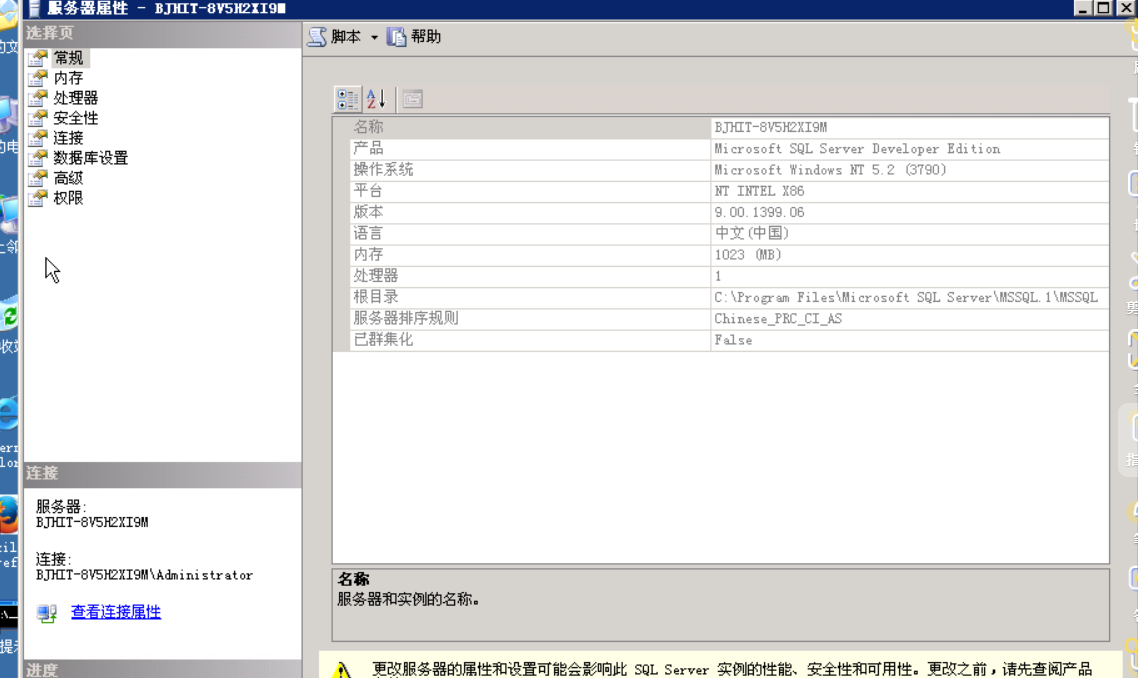
Task: Select the 已群集化 property row
Action: tap(721, 340)
